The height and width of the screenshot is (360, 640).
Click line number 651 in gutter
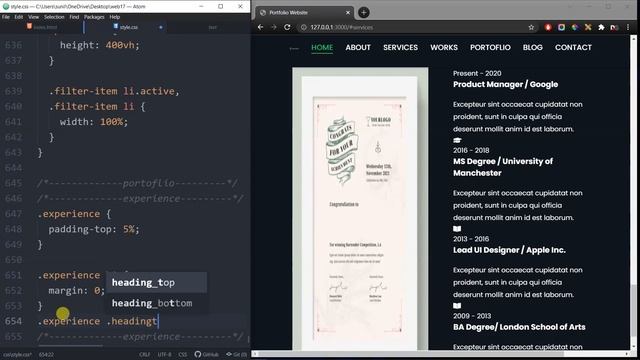13,275
